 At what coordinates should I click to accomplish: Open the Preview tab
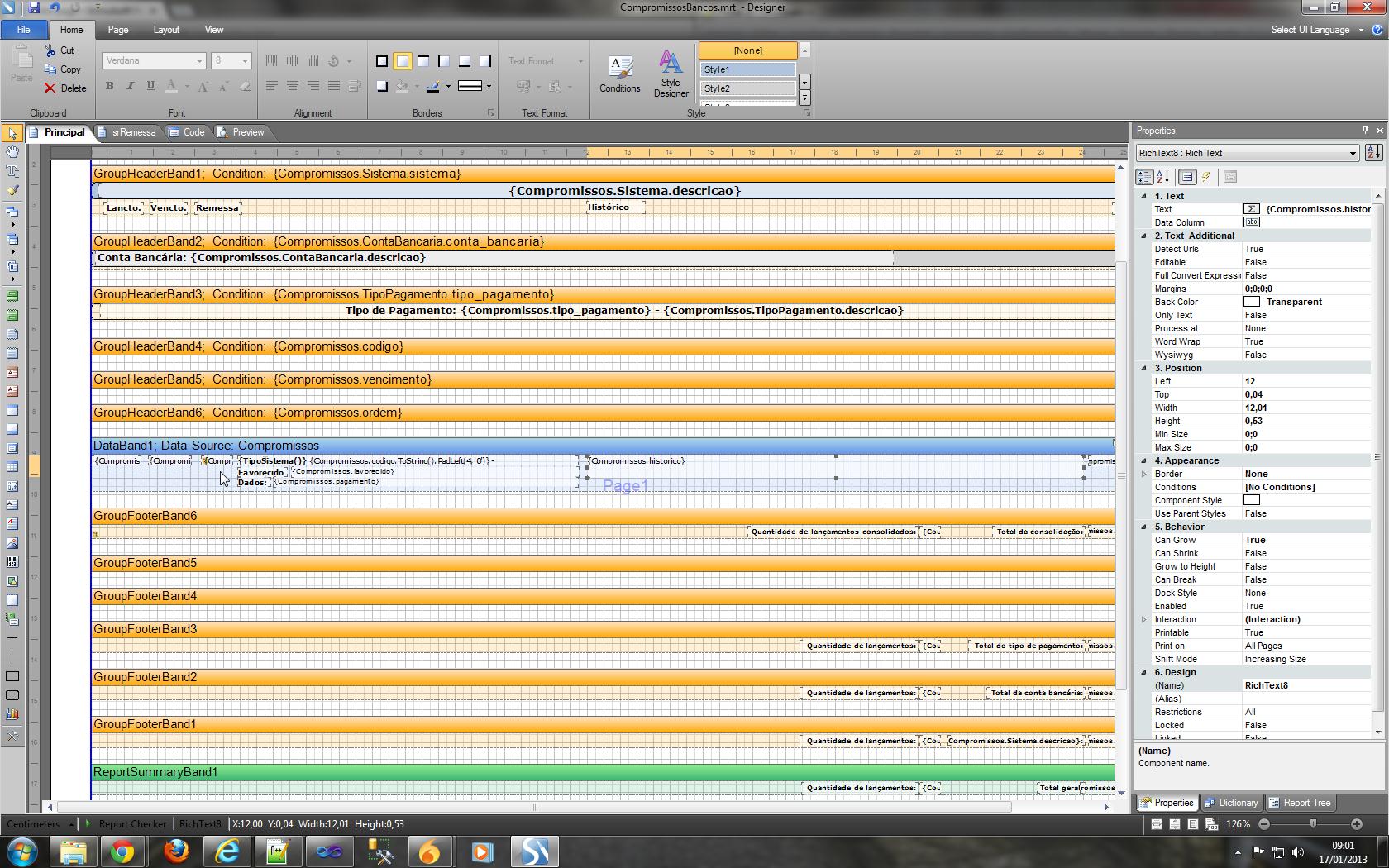pos(241,132)
